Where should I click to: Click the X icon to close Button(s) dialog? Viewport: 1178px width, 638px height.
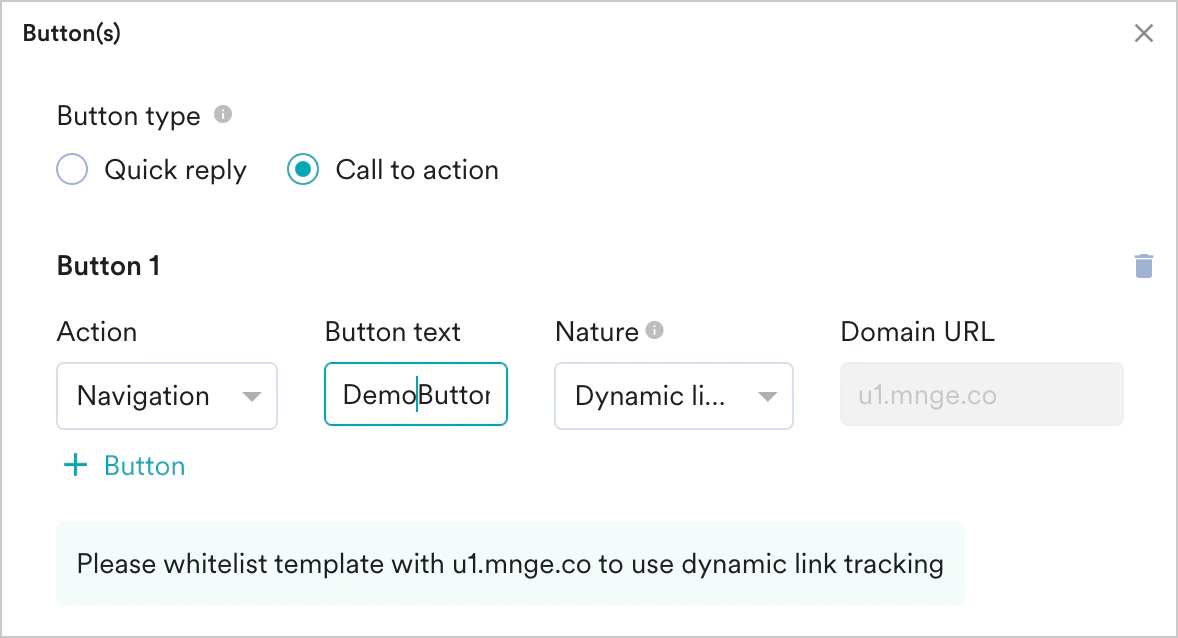(1144, 32)
